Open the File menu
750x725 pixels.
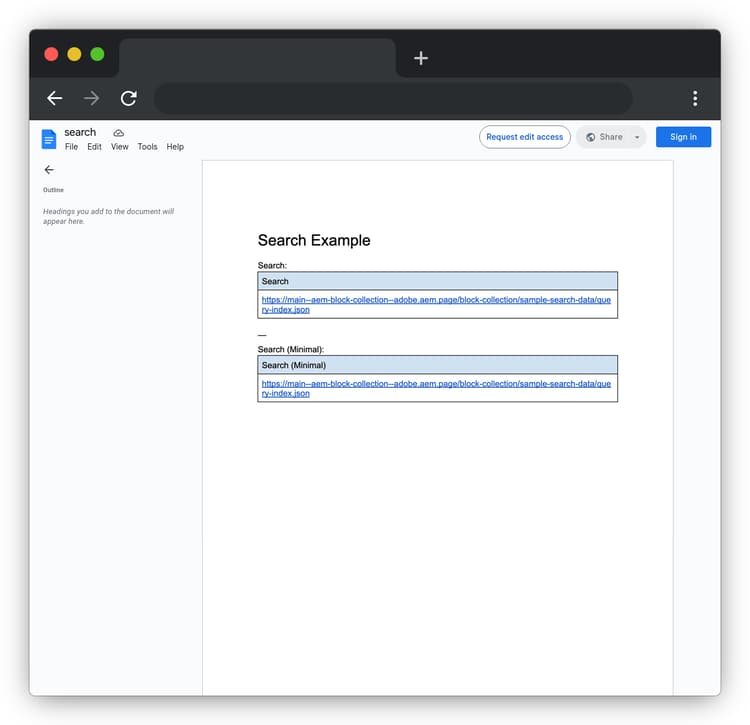(x=71, y=147)
